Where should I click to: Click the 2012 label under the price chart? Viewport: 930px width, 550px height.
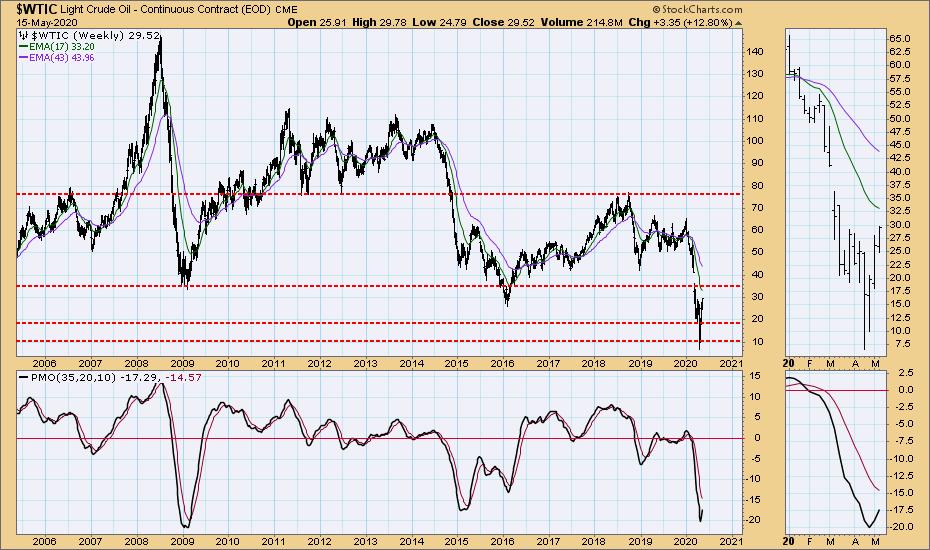click(x=319, y=363)
